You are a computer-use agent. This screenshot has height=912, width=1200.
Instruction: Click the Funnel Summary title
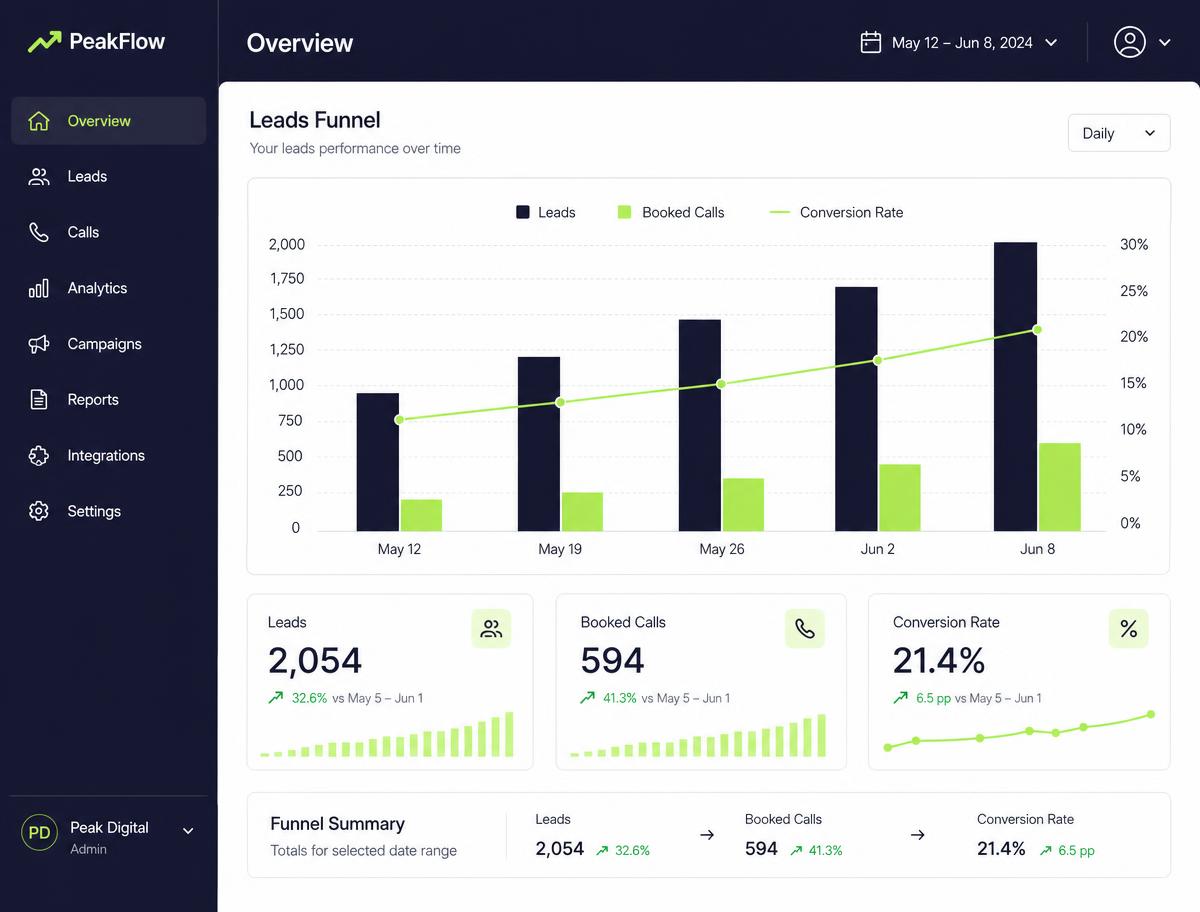click(x=338, y=824)
